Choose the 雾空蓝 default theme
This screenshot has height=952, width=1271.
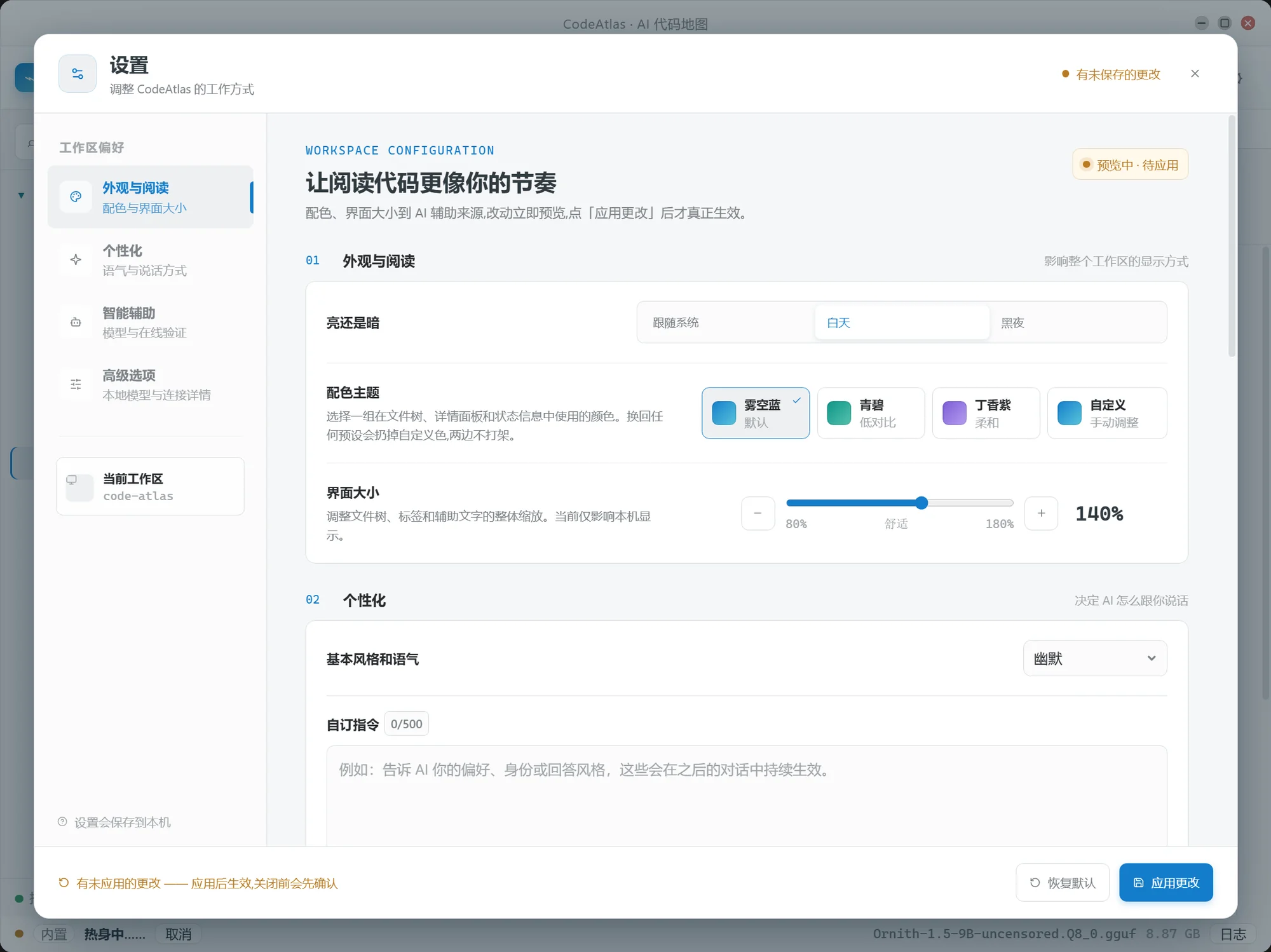tap(756, 413)
